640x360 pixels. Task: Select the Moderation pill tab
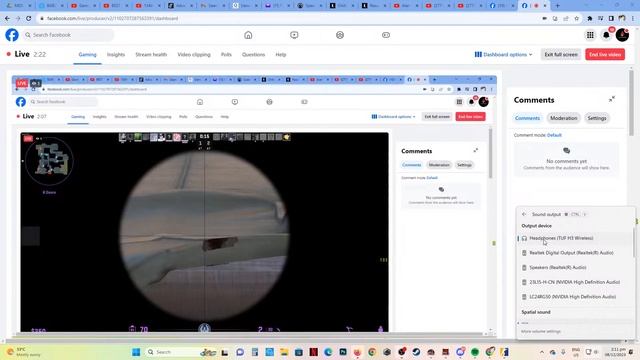pyautogui.click(x=564, y=118)
